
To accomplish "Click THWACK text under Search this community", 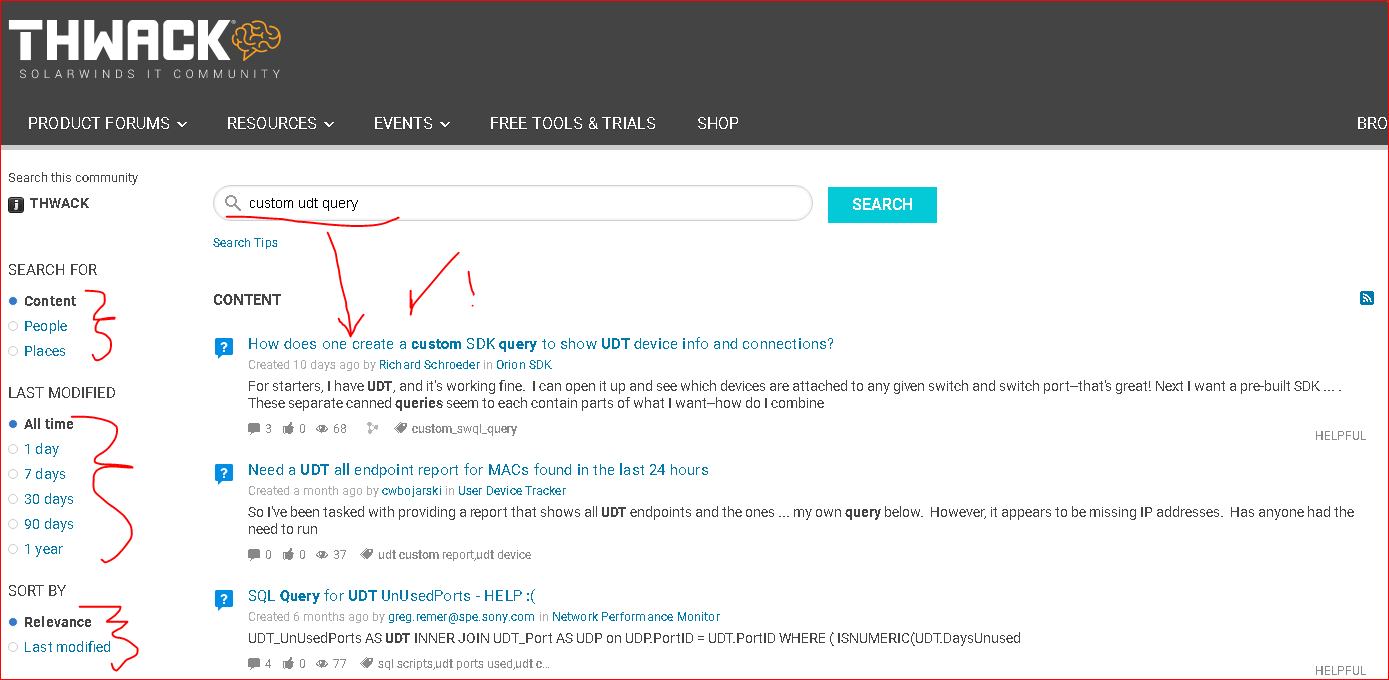I will [x=59, y=203].
